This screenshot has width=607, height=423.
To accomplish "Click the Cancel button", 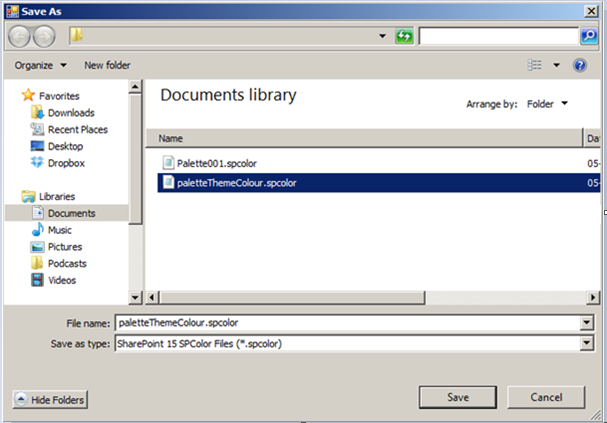I will tap(546, 397).
